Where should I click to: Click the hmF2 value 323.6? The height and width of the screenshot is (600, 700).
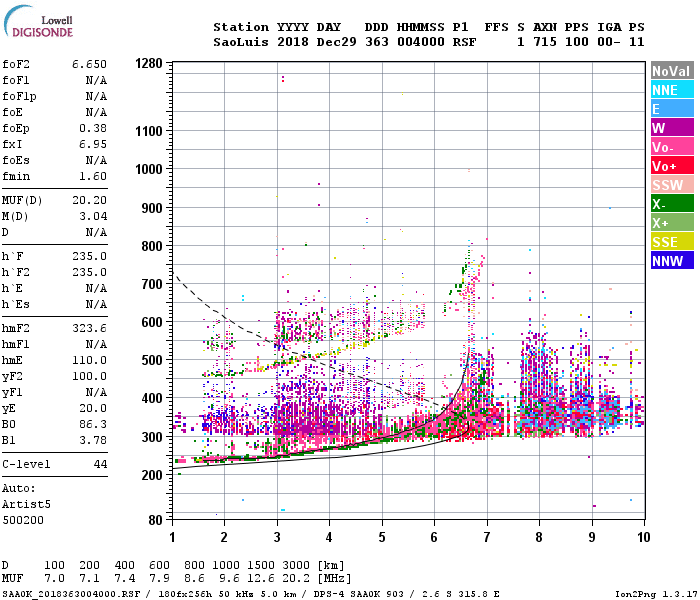[x=89, y=328]
